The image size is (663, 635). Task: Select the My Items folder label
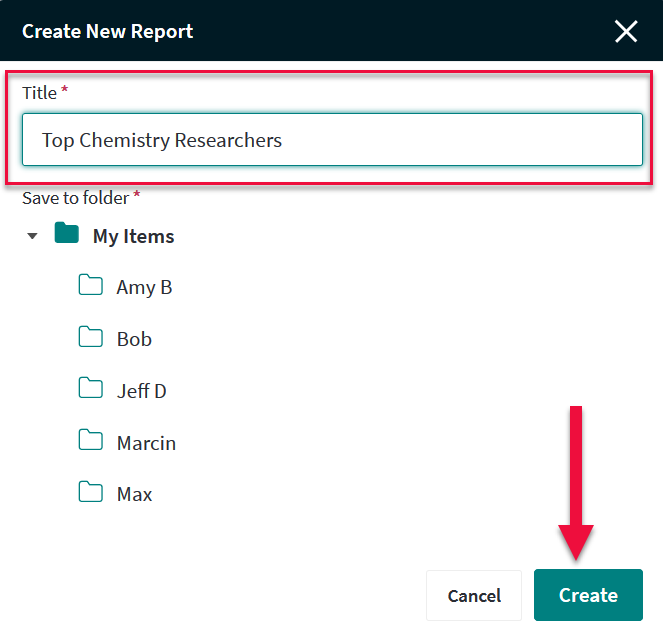(x=133, y=237)
